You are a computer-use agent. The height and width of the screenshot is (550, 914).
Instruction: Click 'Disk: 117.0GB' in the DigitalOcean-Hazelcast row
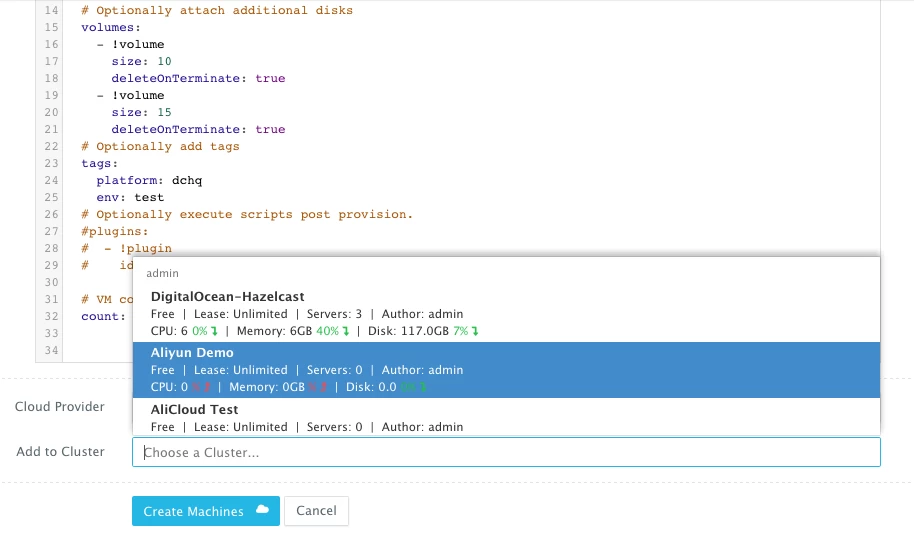(x=408, y=331)
